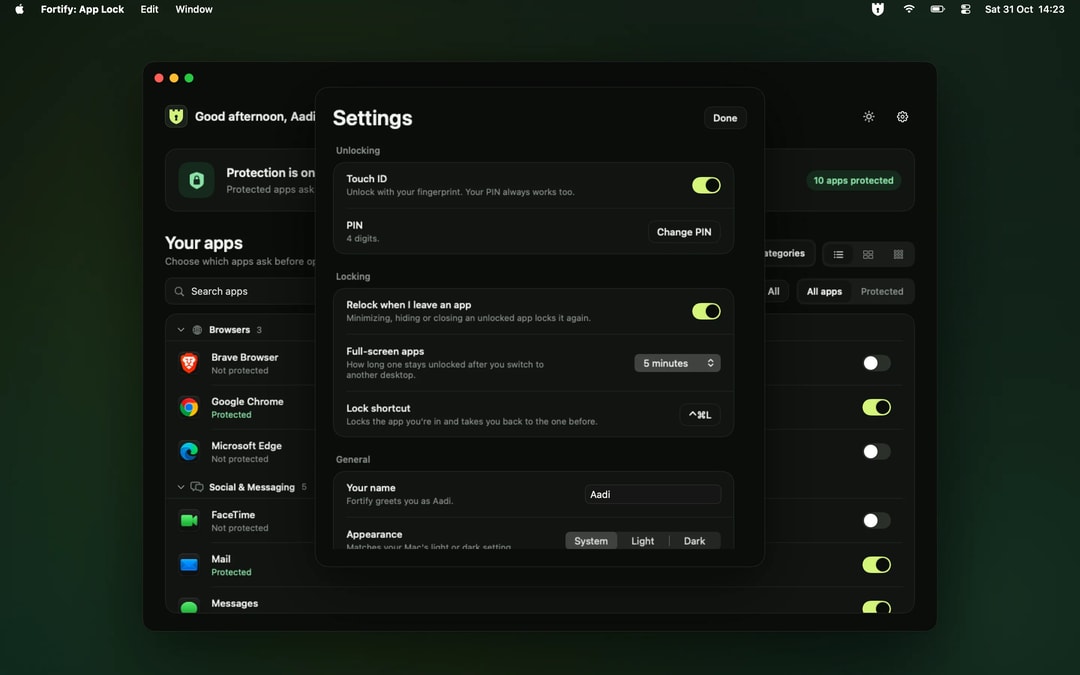Switch to compact grid view layout
1080x675 pixels.
tap(898, 254)
